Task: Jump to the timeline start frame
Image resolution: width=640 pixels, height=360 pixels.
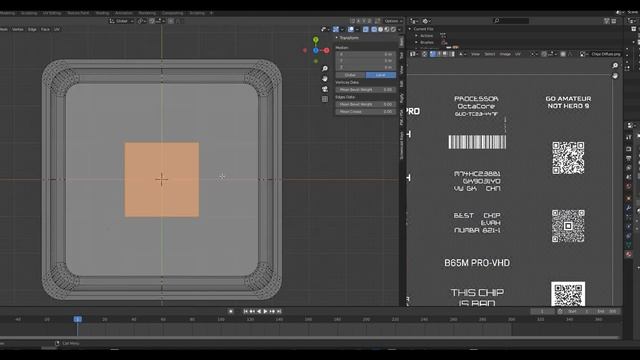Action: (245, 311)
